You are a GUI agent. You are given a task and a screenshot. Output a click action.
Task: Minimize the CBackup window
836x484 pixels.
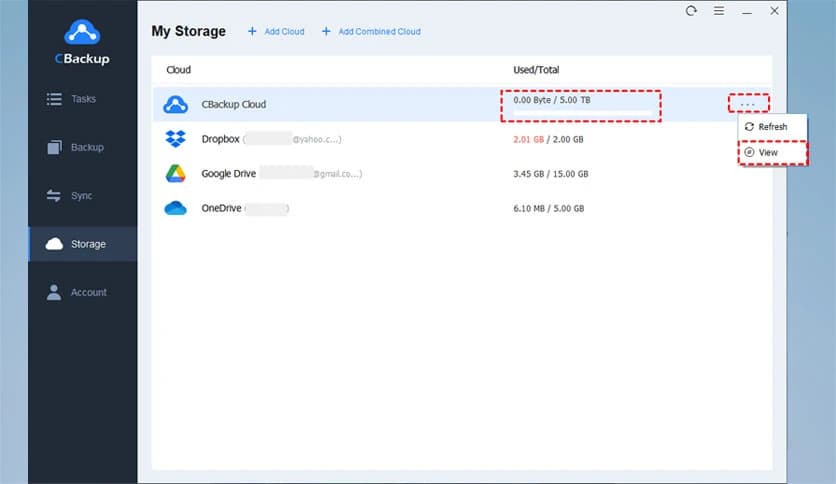tap(747, 12)
